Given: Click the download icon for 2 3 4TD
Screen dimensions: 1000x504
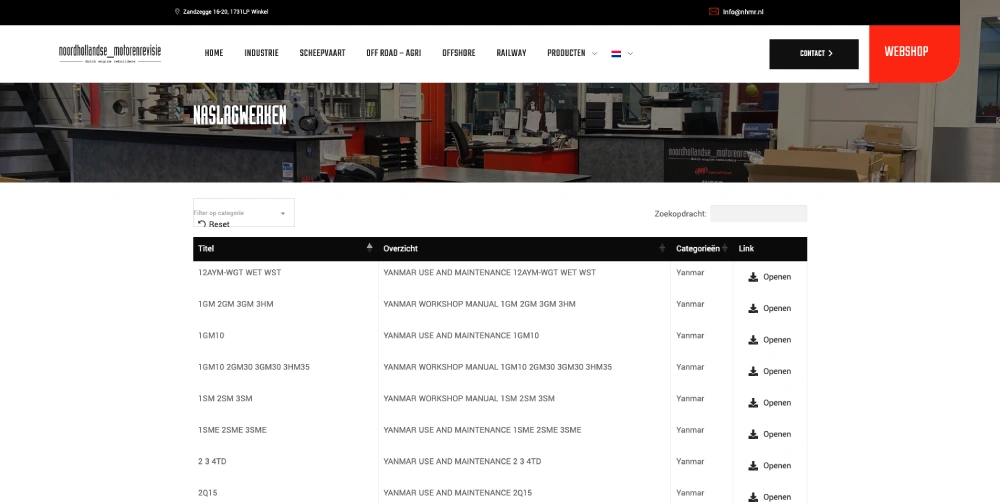Looking at the screenshot, I should click(753, 466).
